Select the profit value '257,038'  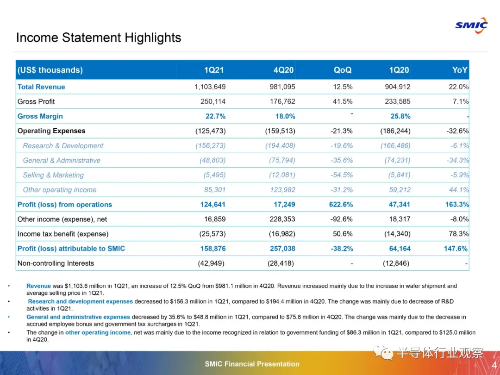(283, 249)
